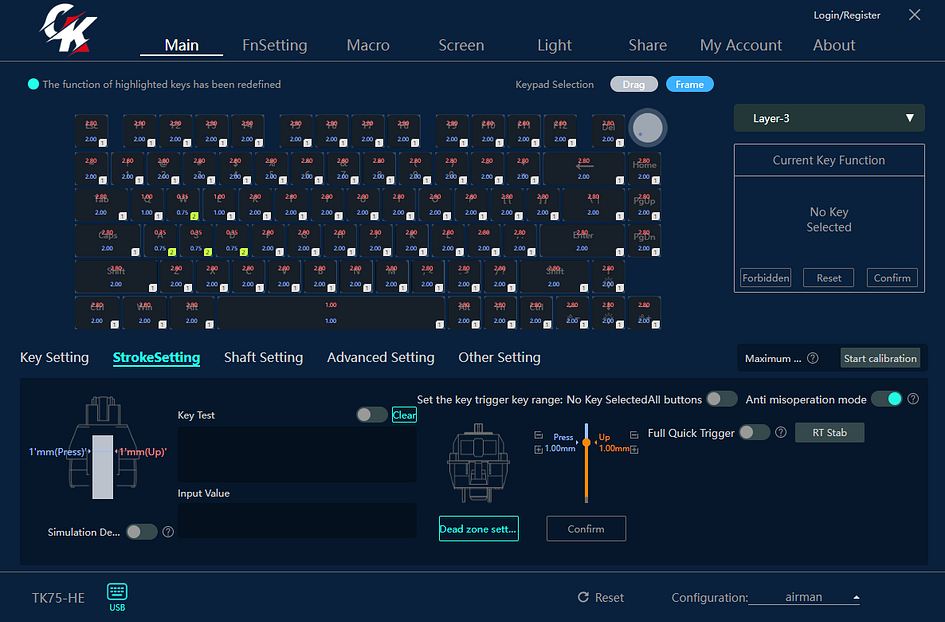
Task: Open the Share tab
Action: point(648,45)
